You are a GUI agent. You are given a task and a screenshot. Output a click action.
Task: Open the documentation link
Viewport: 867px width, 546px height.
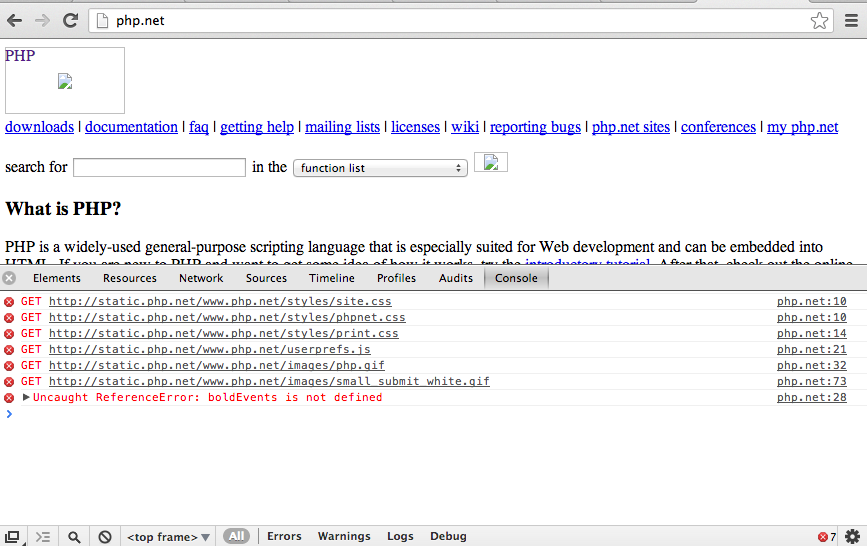[x=132, y=127]
